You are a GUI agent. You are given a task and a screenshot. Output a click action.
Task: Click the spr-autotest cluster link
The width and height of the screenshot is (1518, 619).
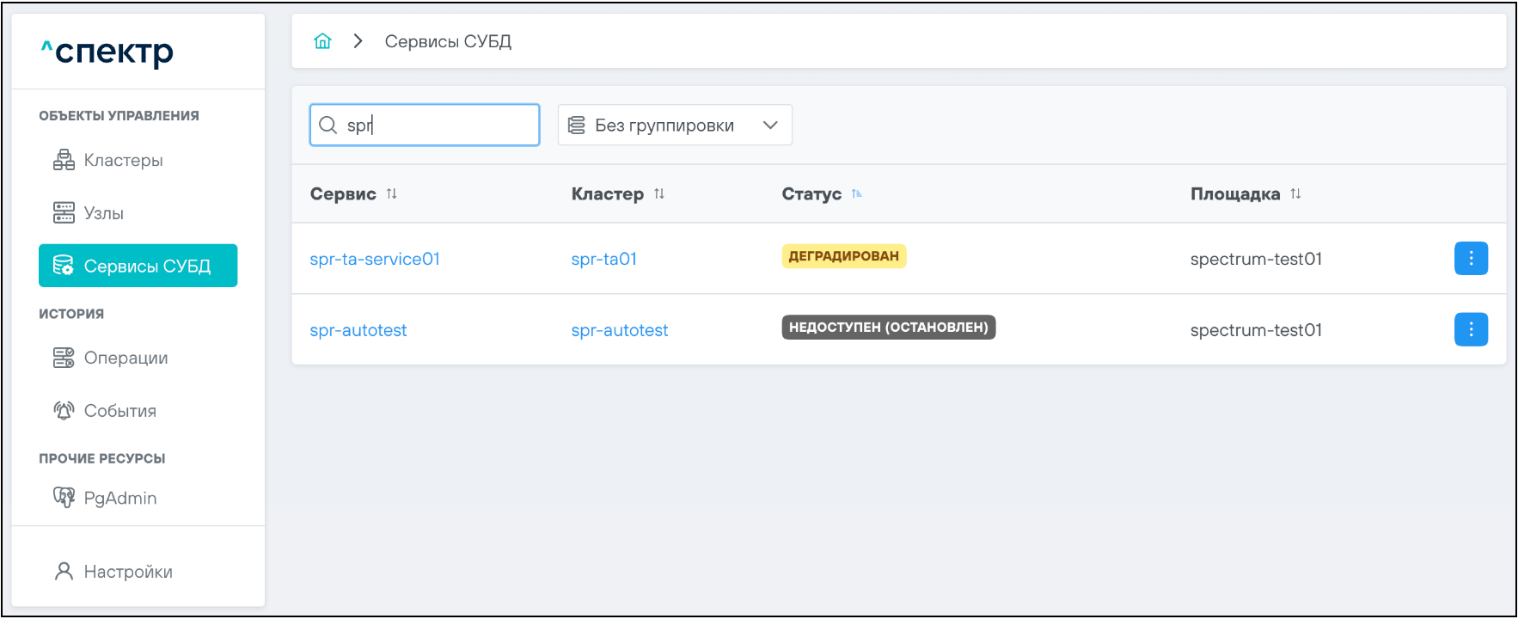(x=619, y=330)
